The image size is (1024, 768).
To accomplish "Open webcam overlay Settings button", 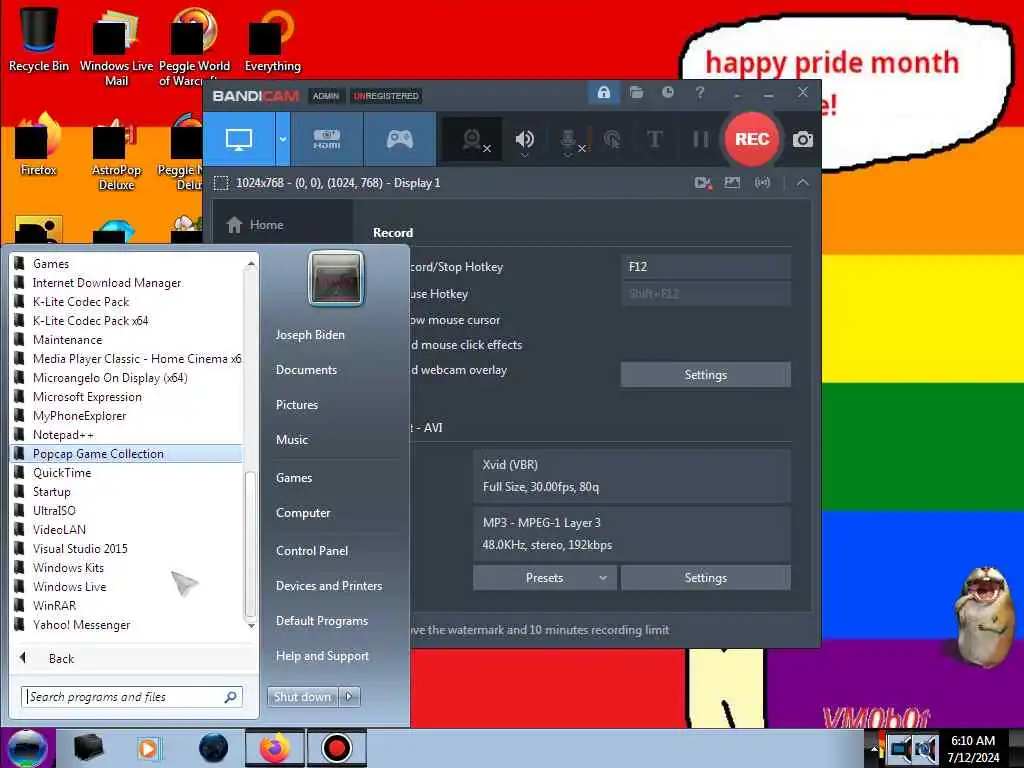I will pos(705,375).
